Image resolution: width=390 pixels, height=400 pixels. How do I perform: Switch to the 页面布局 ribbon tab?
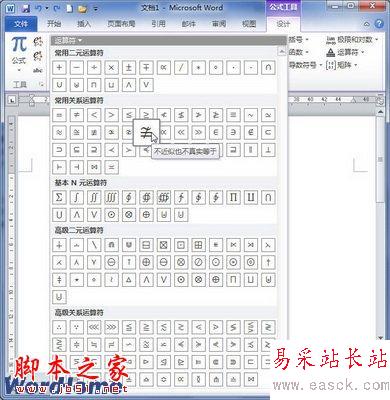click(121, 24)
